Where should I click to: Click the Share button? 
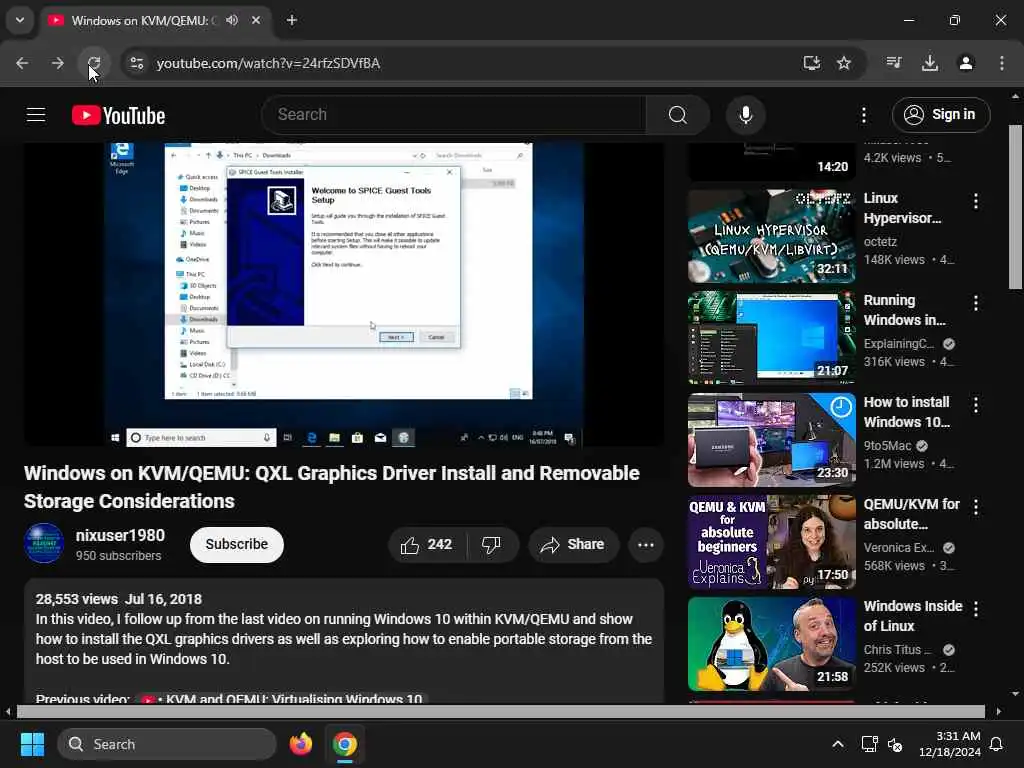click(x=573, y=545)
